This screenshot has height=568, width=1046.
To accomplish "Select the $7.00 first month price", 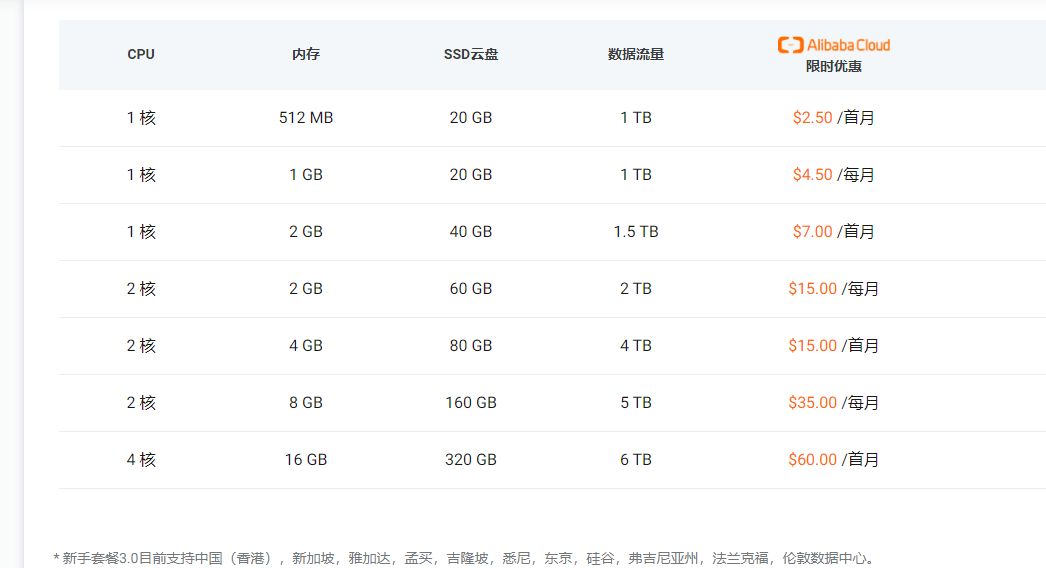I will pos(812,232).
